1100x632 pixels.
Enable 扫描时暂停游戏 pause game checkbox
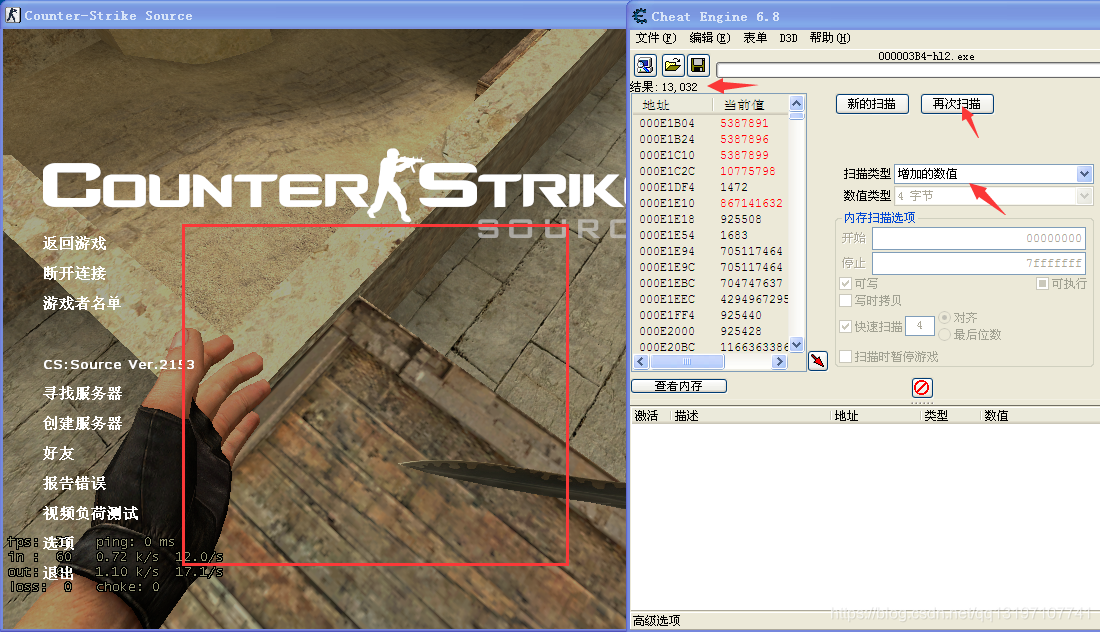(845, 356)
